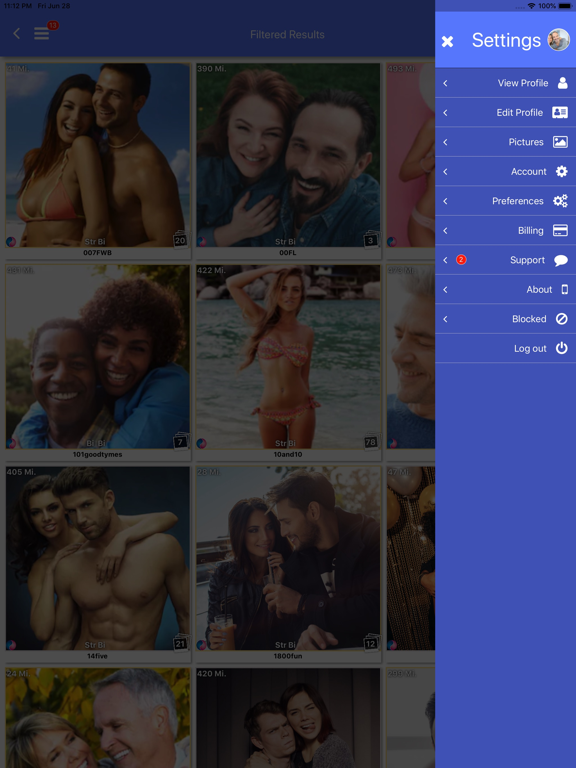Image resolution: width=576 pixels, height=768 pixels.
Task: Expand Edit Profile with its chevron
Action: coord(445,113)
